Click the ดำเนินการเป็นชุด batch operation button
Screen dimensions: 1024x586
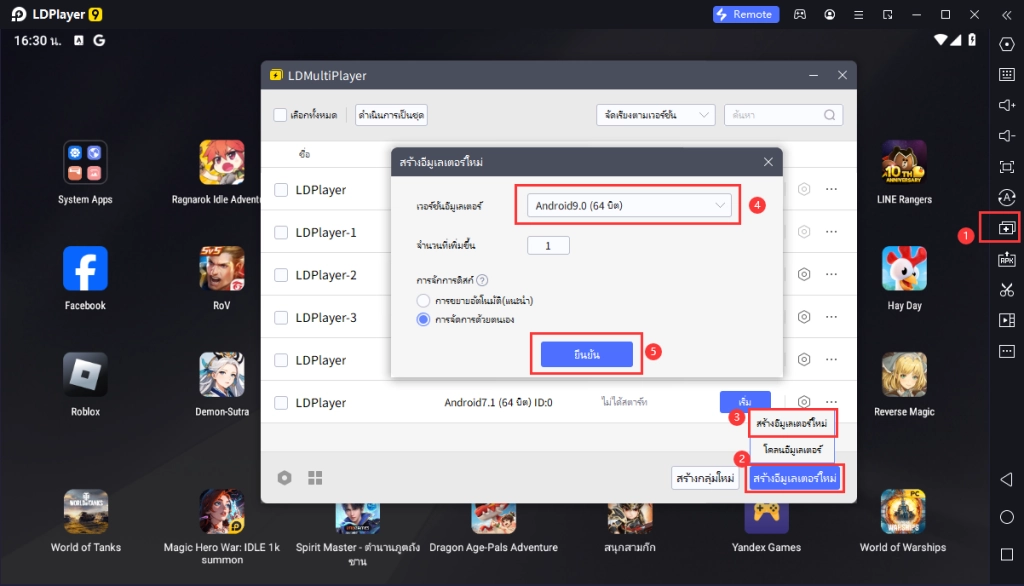[391, 115]
